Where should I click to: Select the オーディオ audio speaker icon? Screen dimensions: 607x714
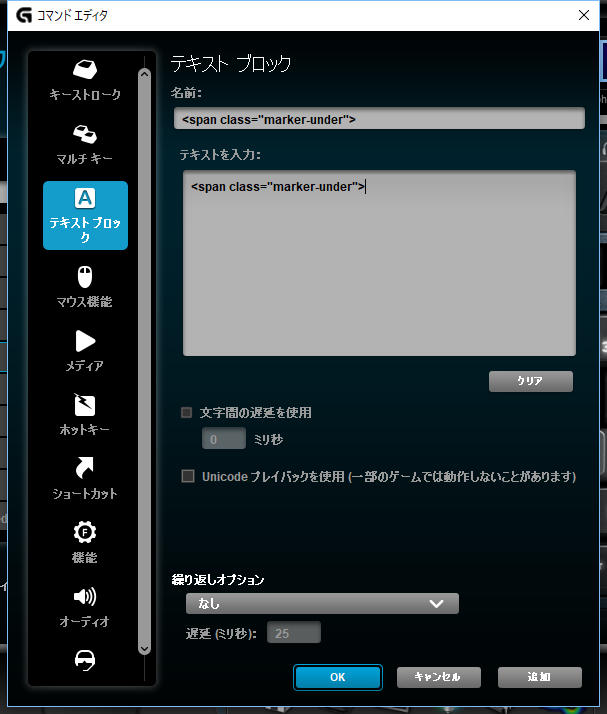tap(85, 596)
